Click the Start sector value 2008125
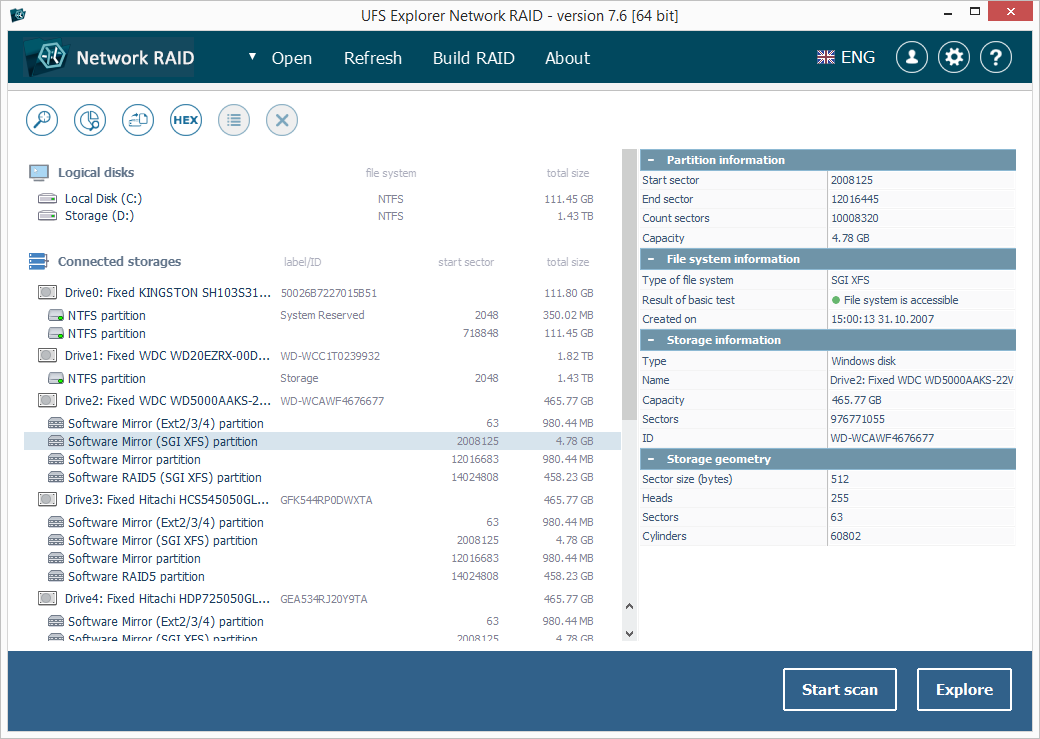The height and width of the screenshot is (739, 1040). [x=852, y=180]
